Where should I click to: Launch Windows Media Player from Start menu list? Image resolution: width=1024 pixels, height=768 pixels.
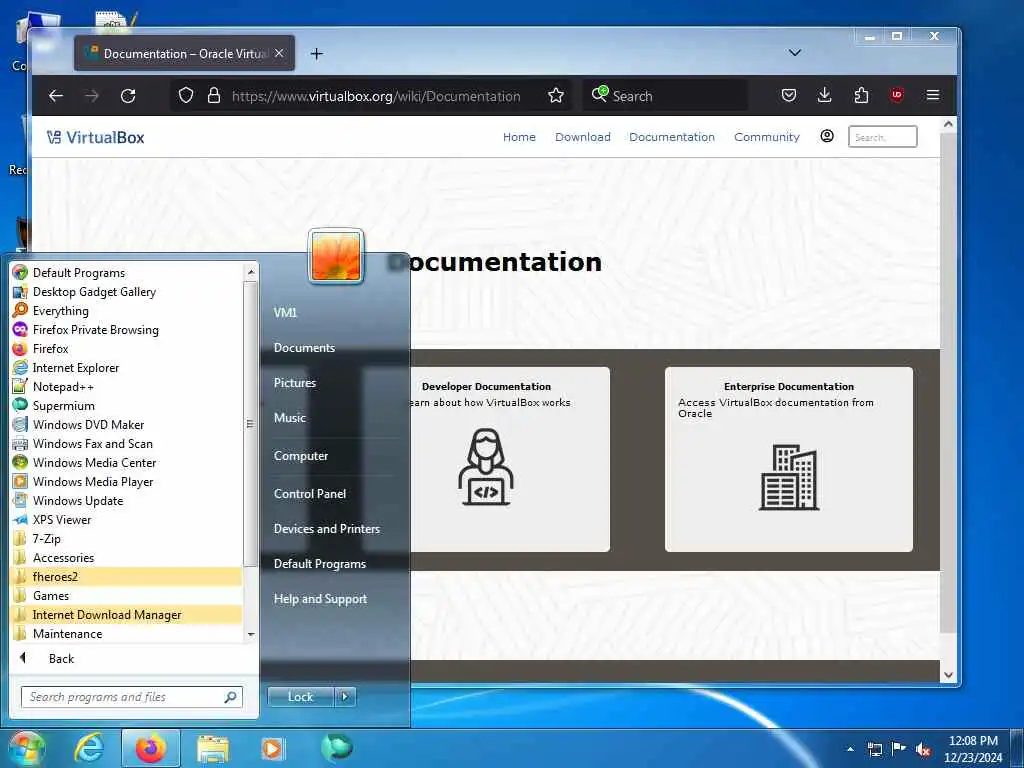127,481
